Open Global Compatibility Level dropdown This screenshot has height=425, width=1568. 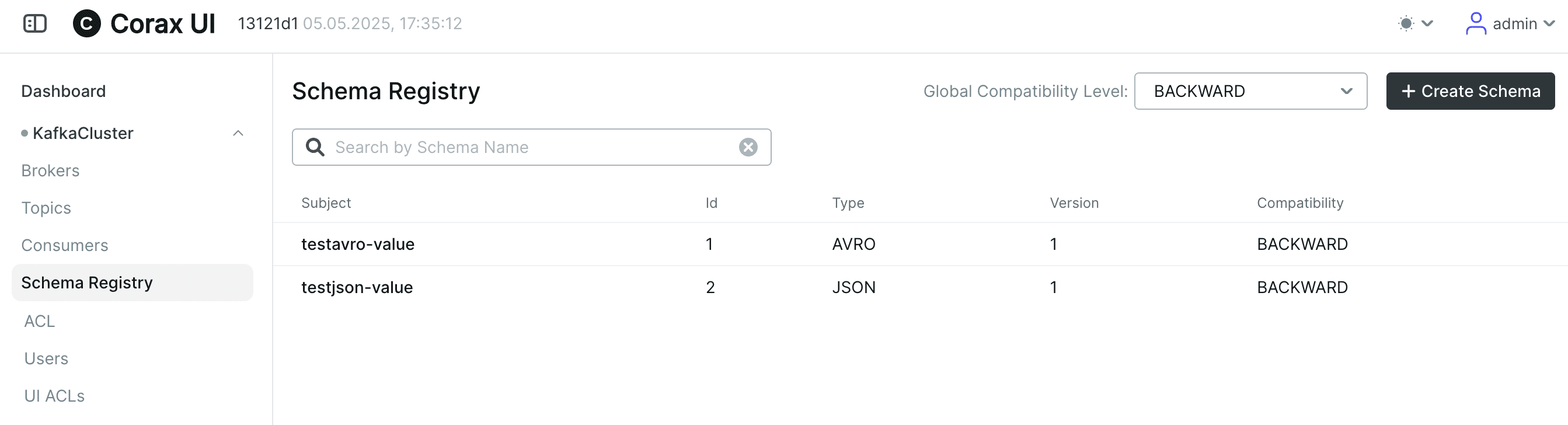(x=1250, y=91)
